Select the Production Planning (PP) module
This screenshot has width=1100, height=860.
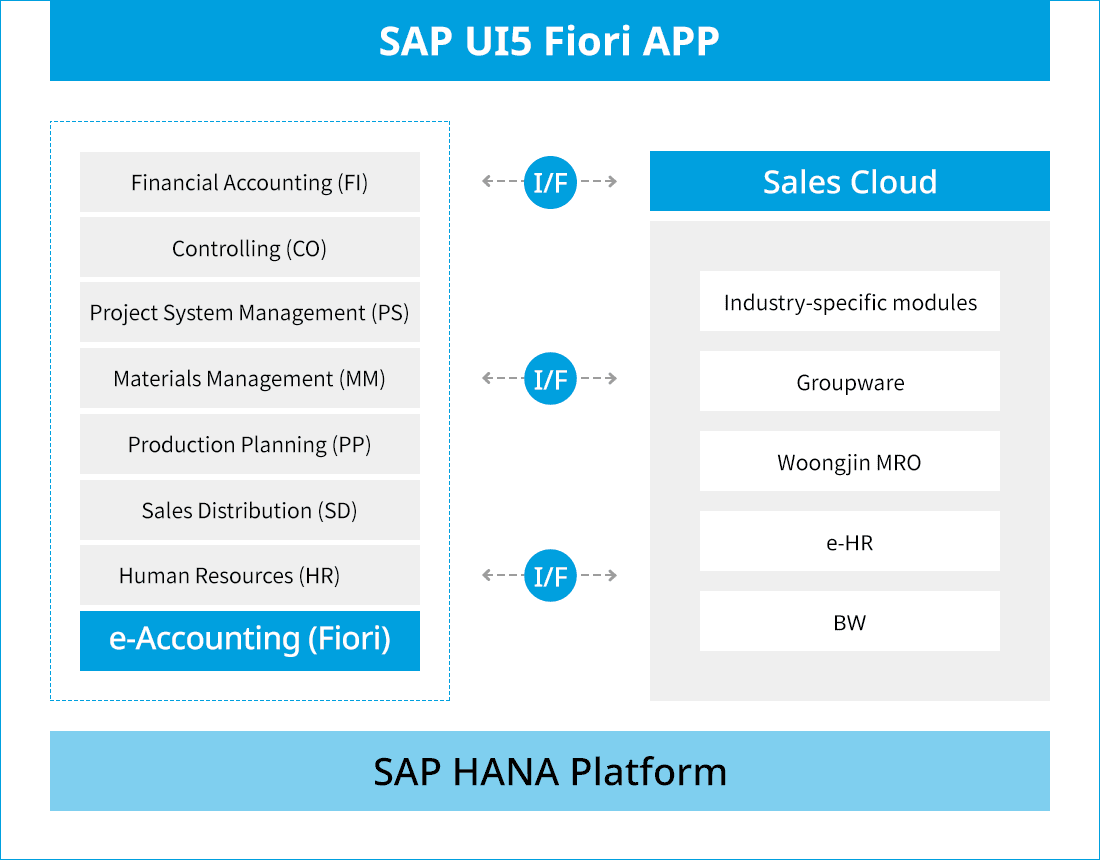250,444
